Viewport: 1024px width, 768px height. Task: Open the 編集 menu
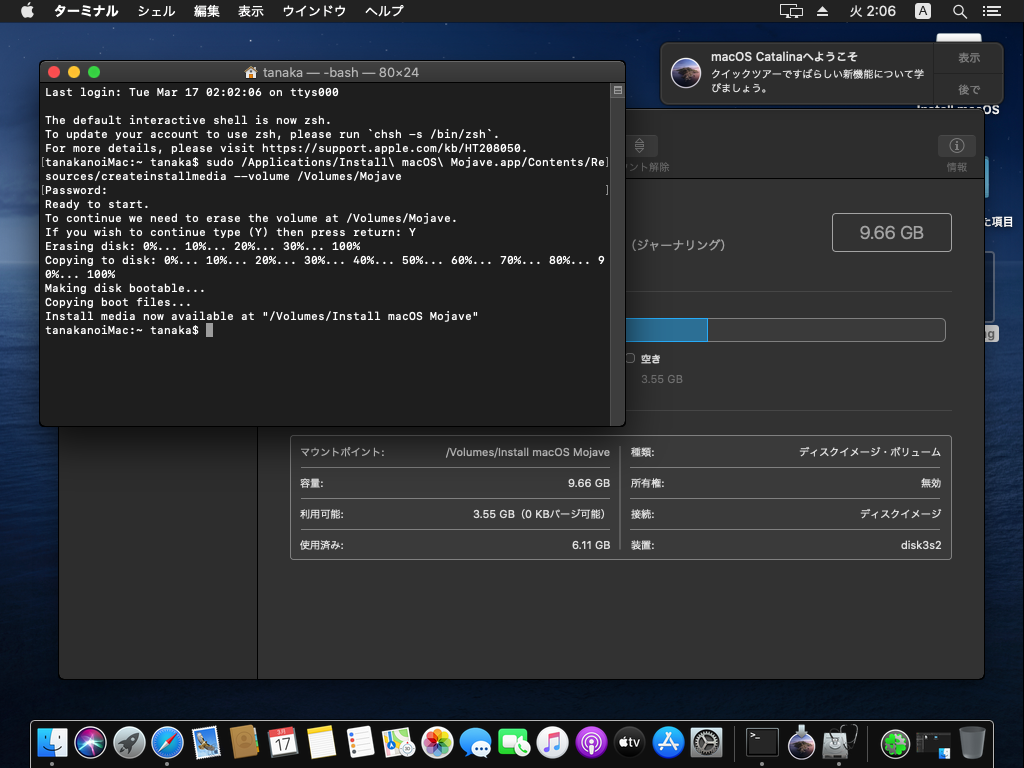(x=206, y=11)
